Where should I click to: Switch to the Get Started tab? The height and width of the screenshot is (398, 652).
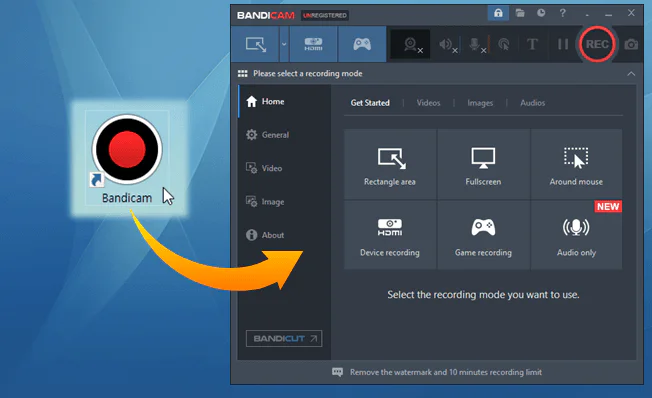[x=370, y=103]
